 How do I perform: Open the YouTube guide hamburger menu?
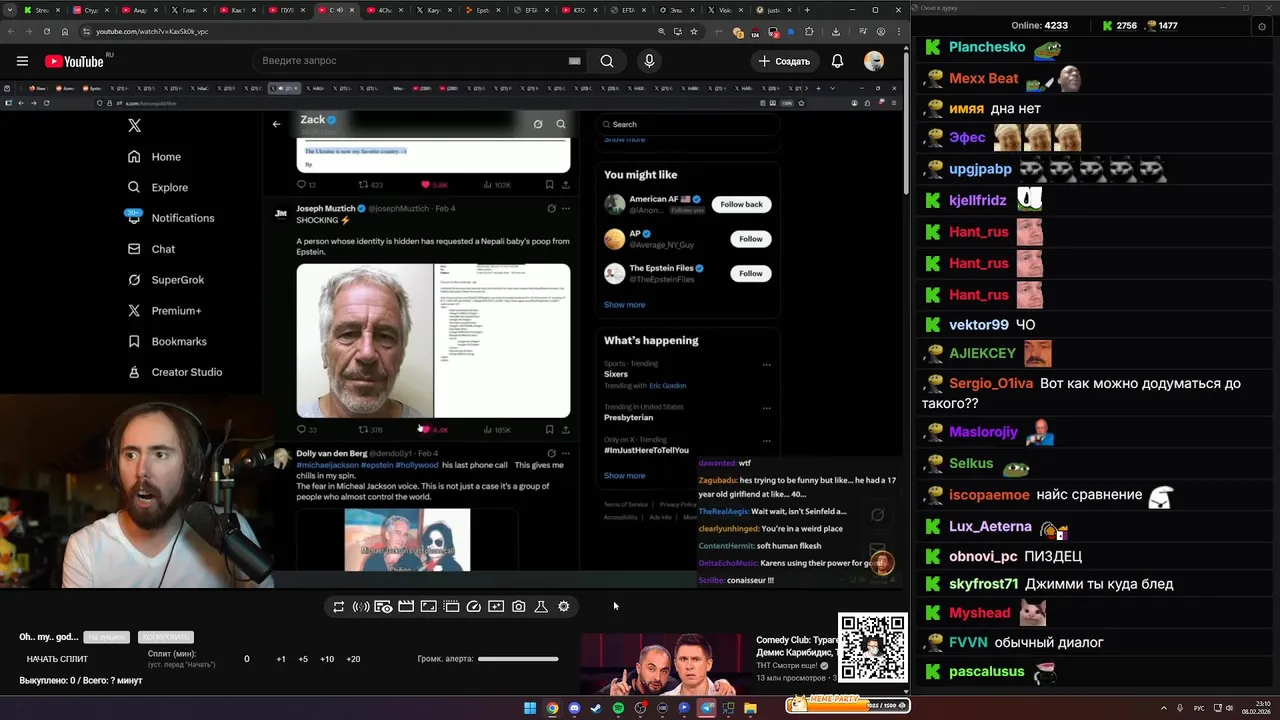22,61
